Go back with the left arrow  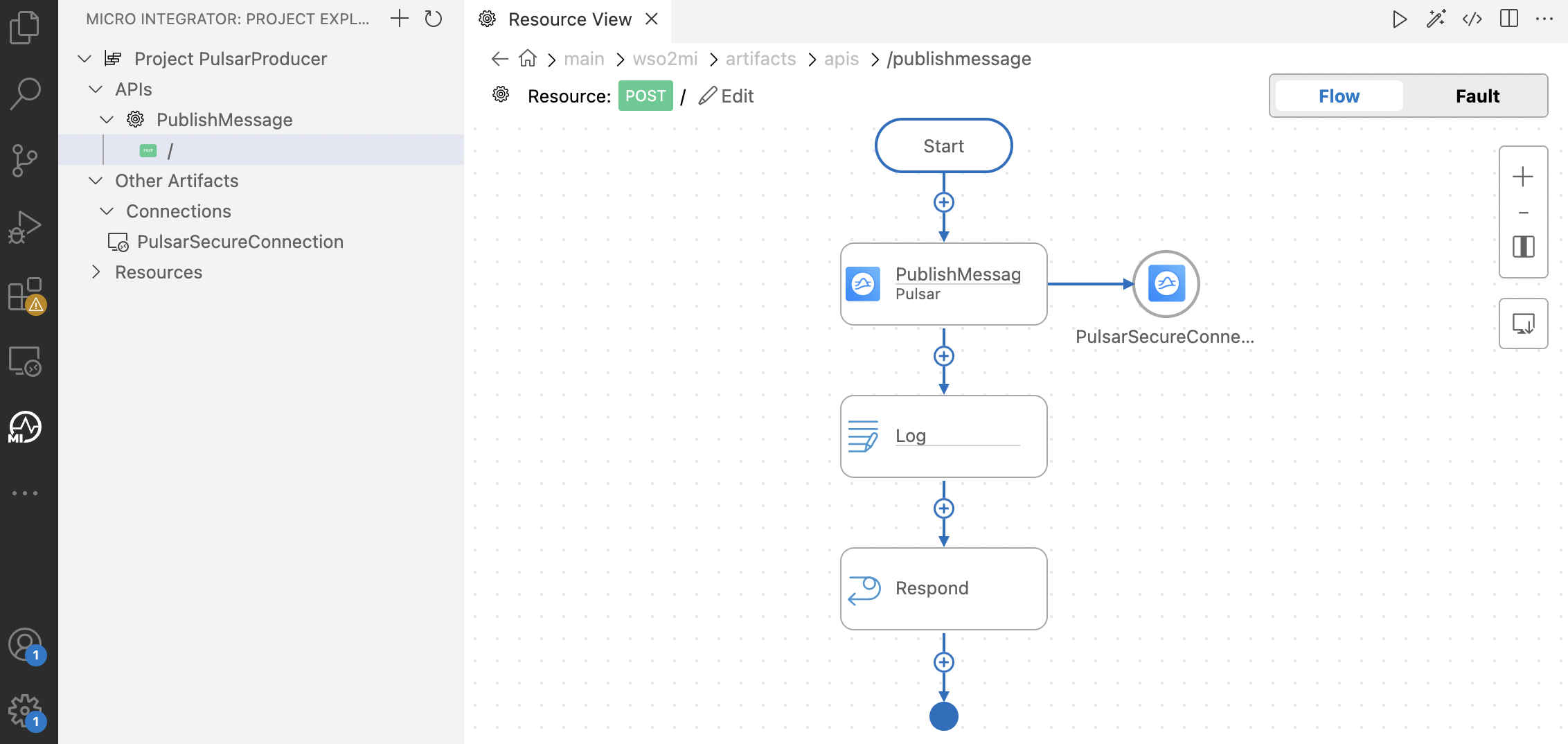pyautogui.click(x=499, y=59)
